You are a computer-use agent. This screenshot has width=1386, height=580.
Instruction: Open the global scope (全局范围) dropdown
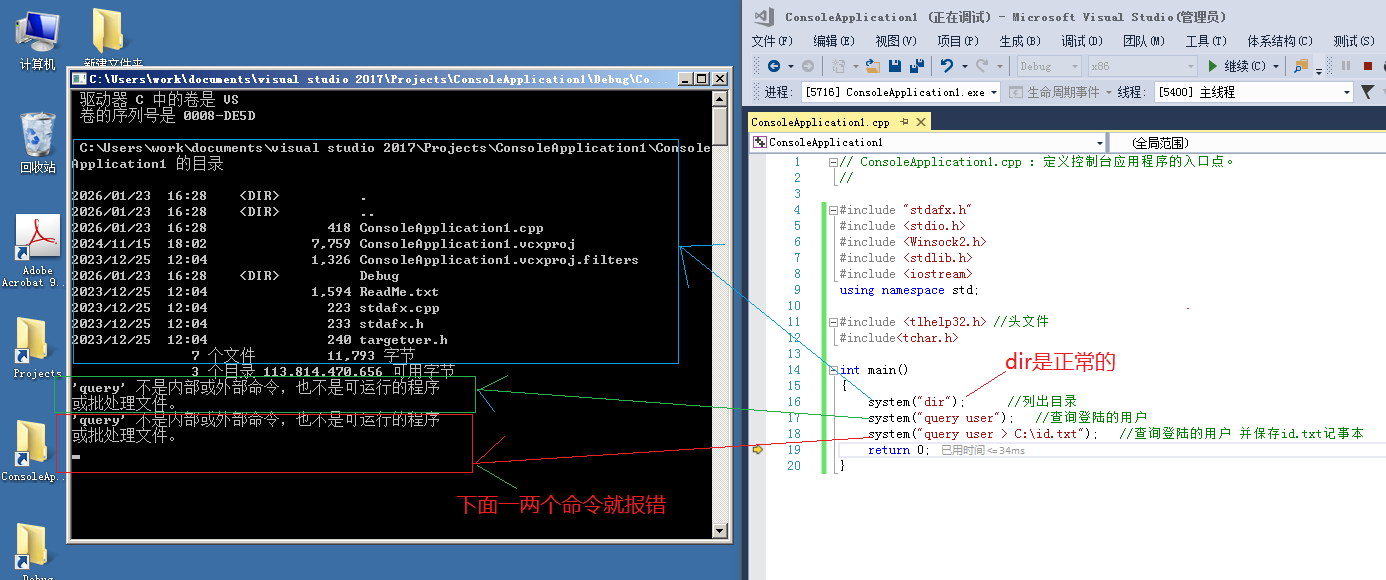click(1247, 143)
